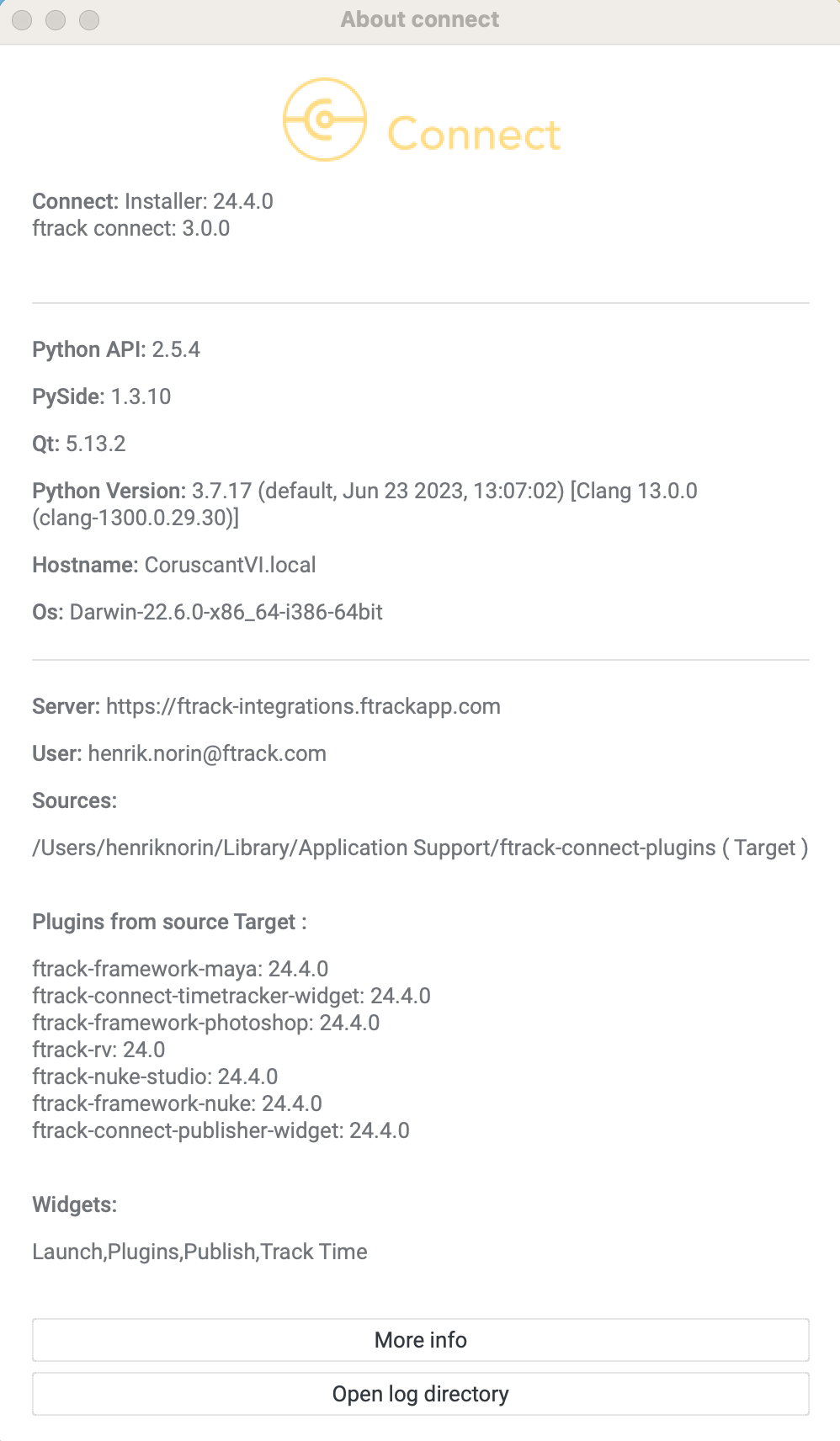The height and width of the screenshot is (1441, 840).
Task: Click the ftrack-framework-maya plugin entry
Action: coord(180,969)
